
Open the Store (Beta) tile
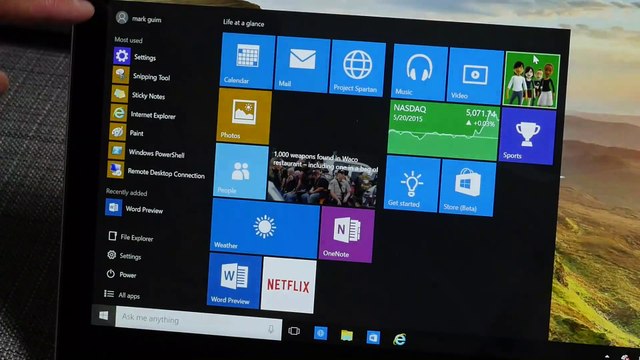pyautogui.click(x=468, y=188)
